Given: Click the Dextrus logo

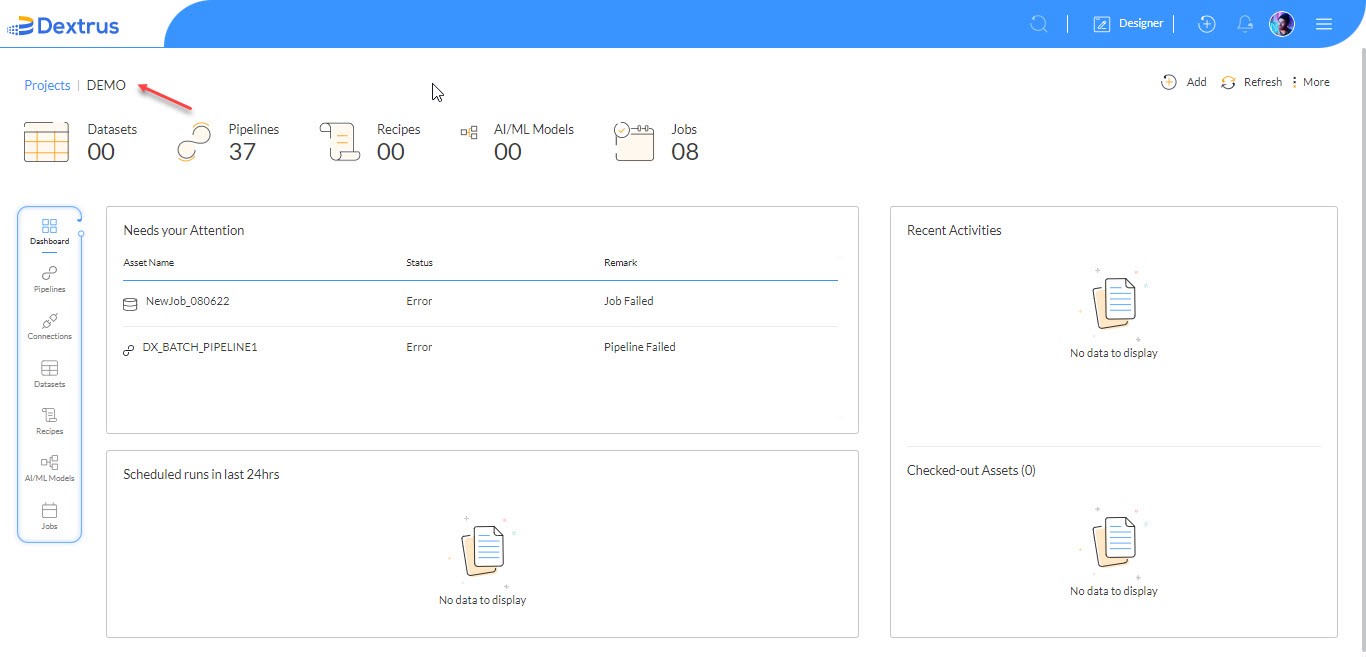Looking at the screenshot, I should click(x=62, y=25).
